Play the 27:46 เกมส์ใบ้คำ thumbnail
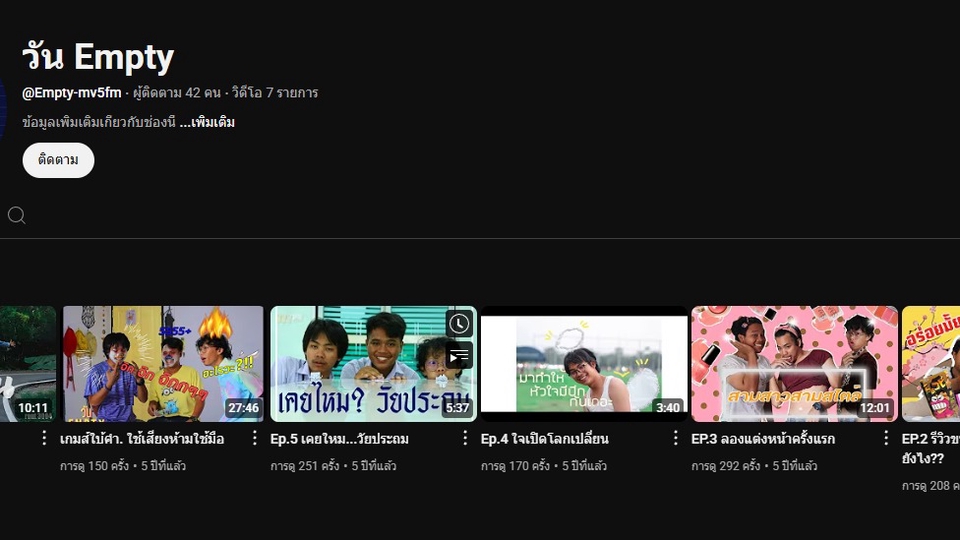 [163, 364]
